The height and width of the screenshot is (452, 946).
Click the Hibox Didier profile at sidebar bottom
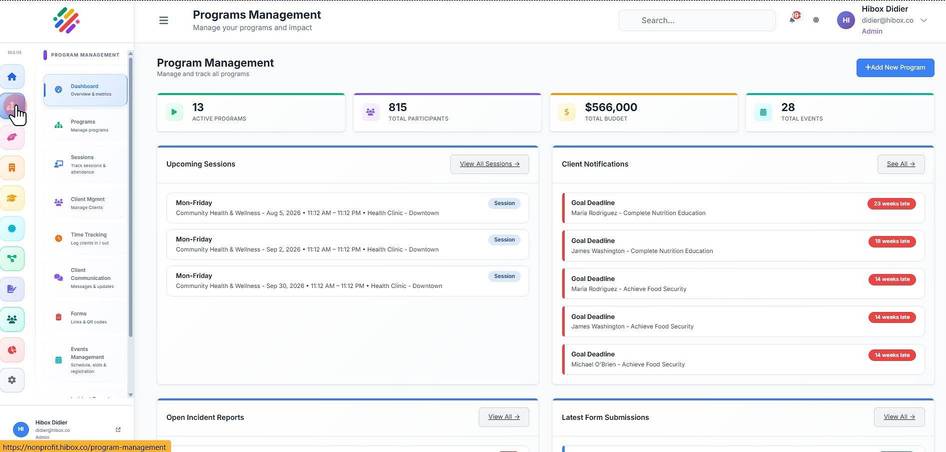[x=66, y=429]
